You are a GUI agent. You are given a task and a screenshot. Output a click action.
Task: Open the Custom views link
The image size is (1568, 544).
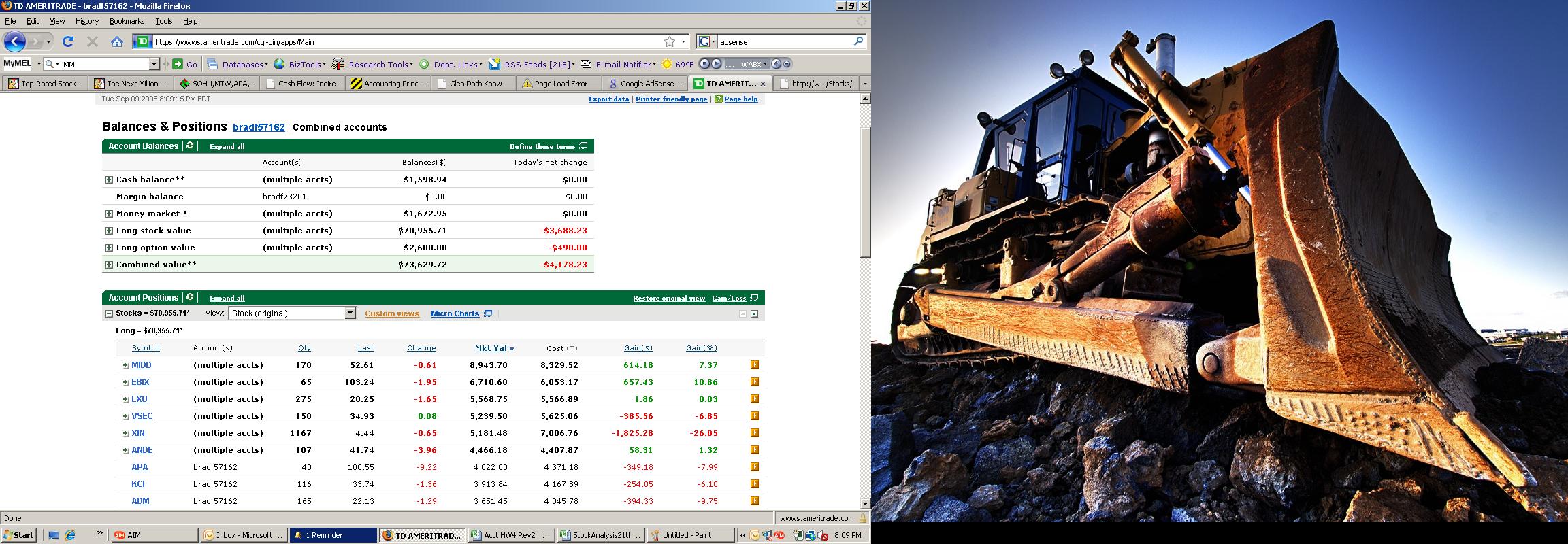tap(392, 313)
